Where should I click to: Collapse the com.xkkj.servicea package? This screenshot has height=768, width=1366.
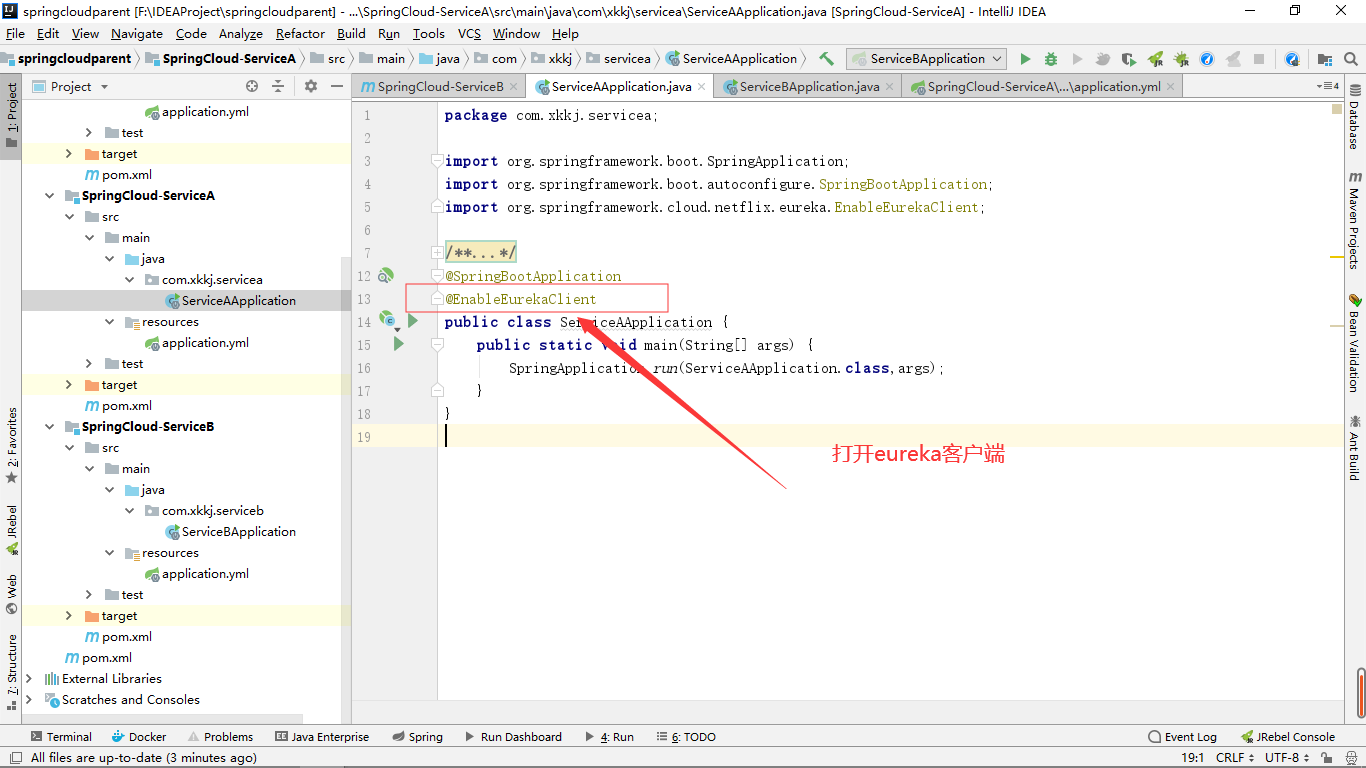point(129,280)
